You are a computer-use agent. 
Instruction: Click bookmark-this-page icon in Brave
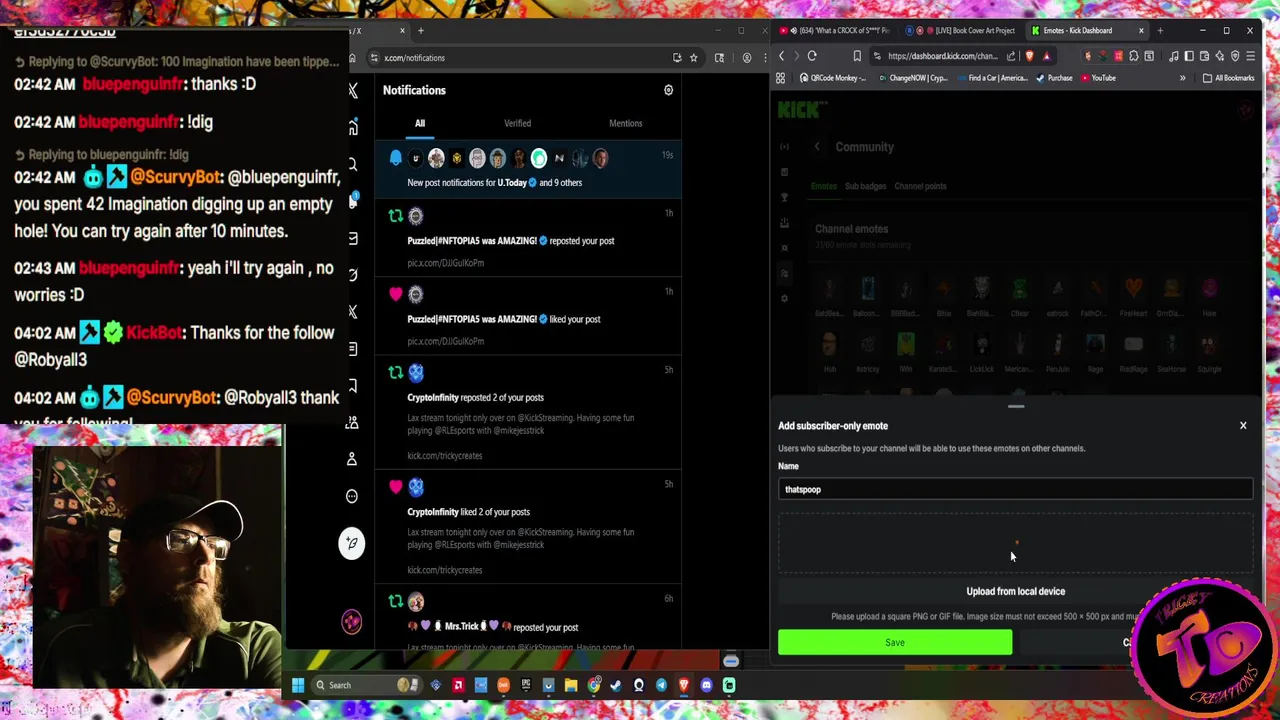pyautogui.click(x=857, y=56)
